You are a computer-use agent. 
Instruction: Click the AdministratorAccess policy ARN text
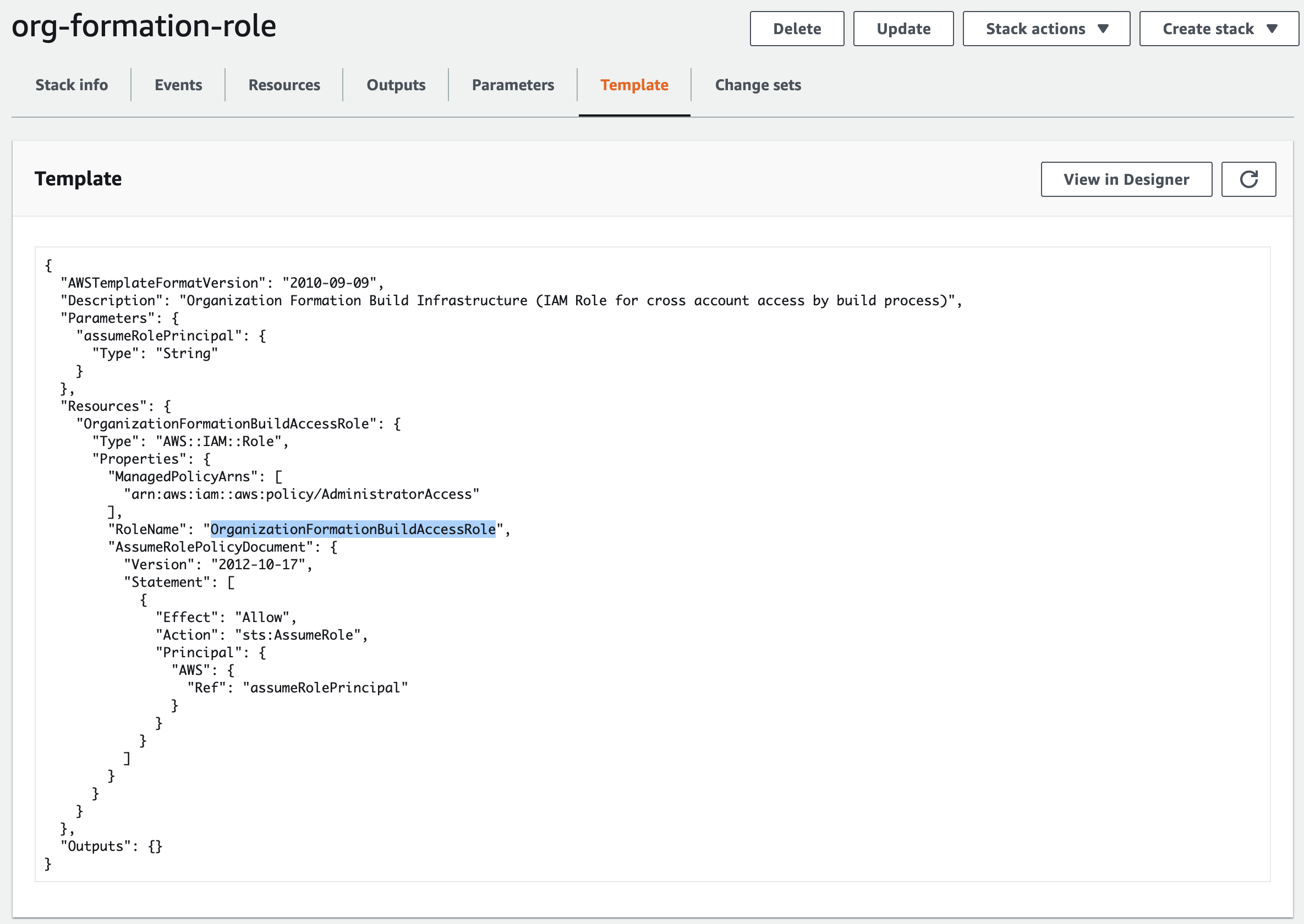pos(302,494)
